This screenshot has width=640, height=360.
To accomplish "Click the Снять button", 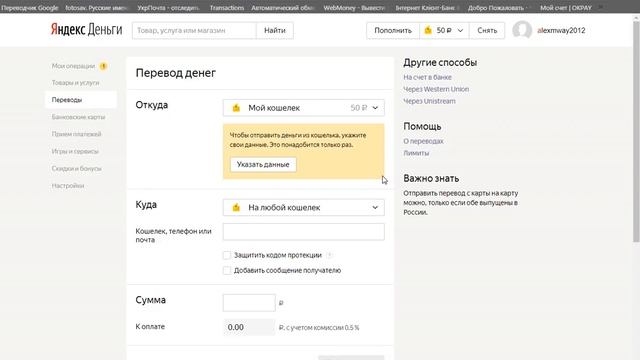I will (487, 30).
